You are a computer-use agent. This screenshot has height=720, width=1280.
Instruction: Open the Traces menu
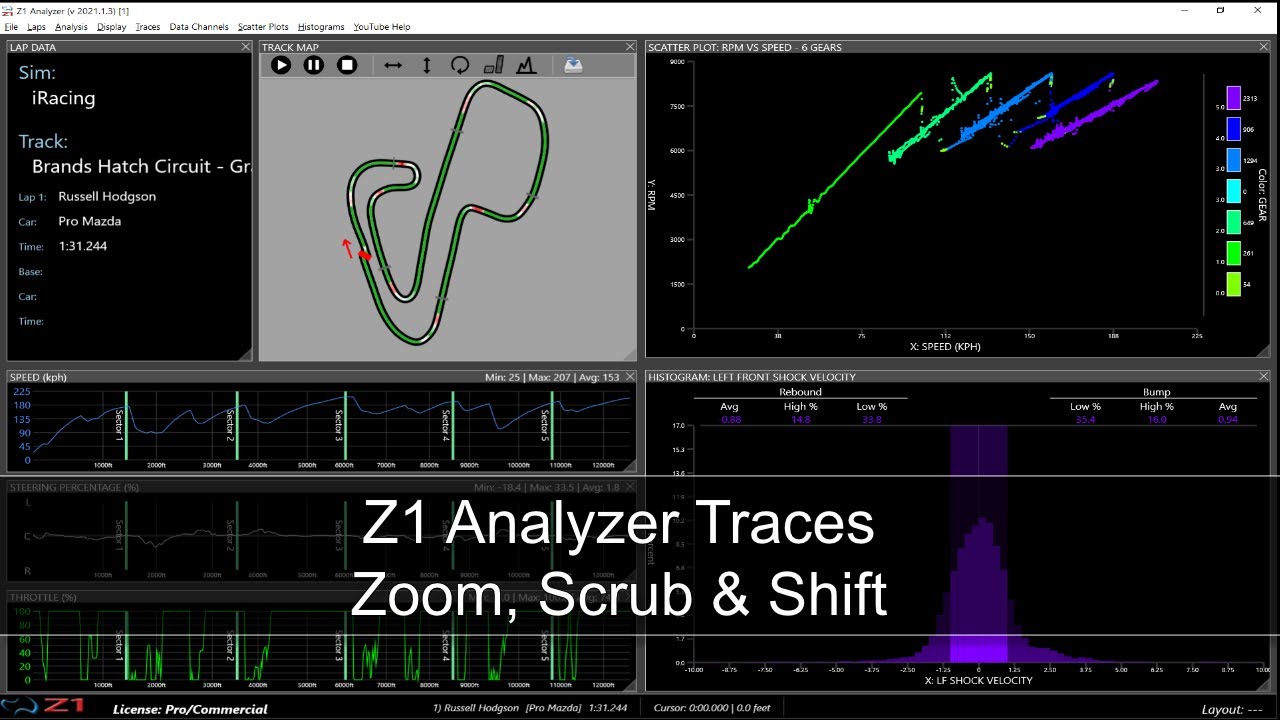pyautogui.click(x=148, y=27)
